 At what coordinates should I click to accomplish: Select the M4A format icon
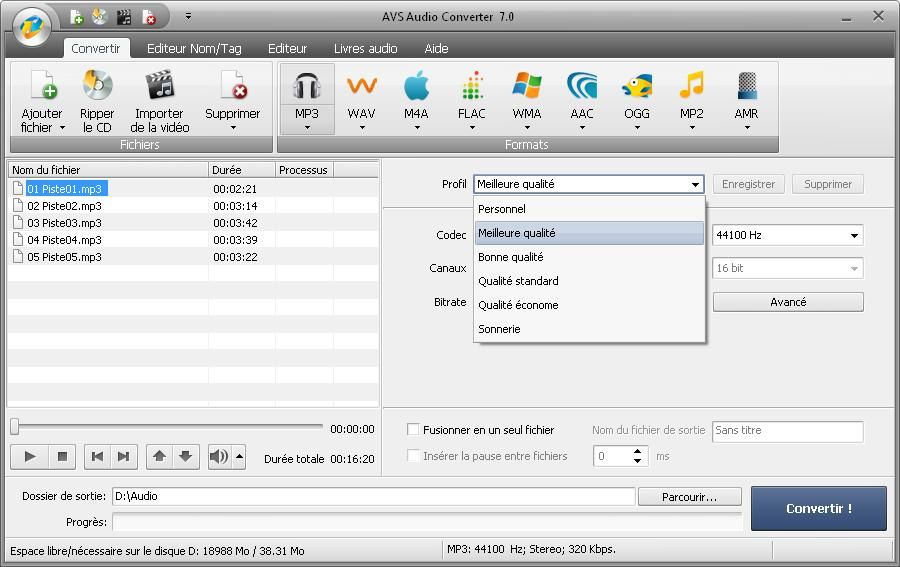[x=416, y=86]
